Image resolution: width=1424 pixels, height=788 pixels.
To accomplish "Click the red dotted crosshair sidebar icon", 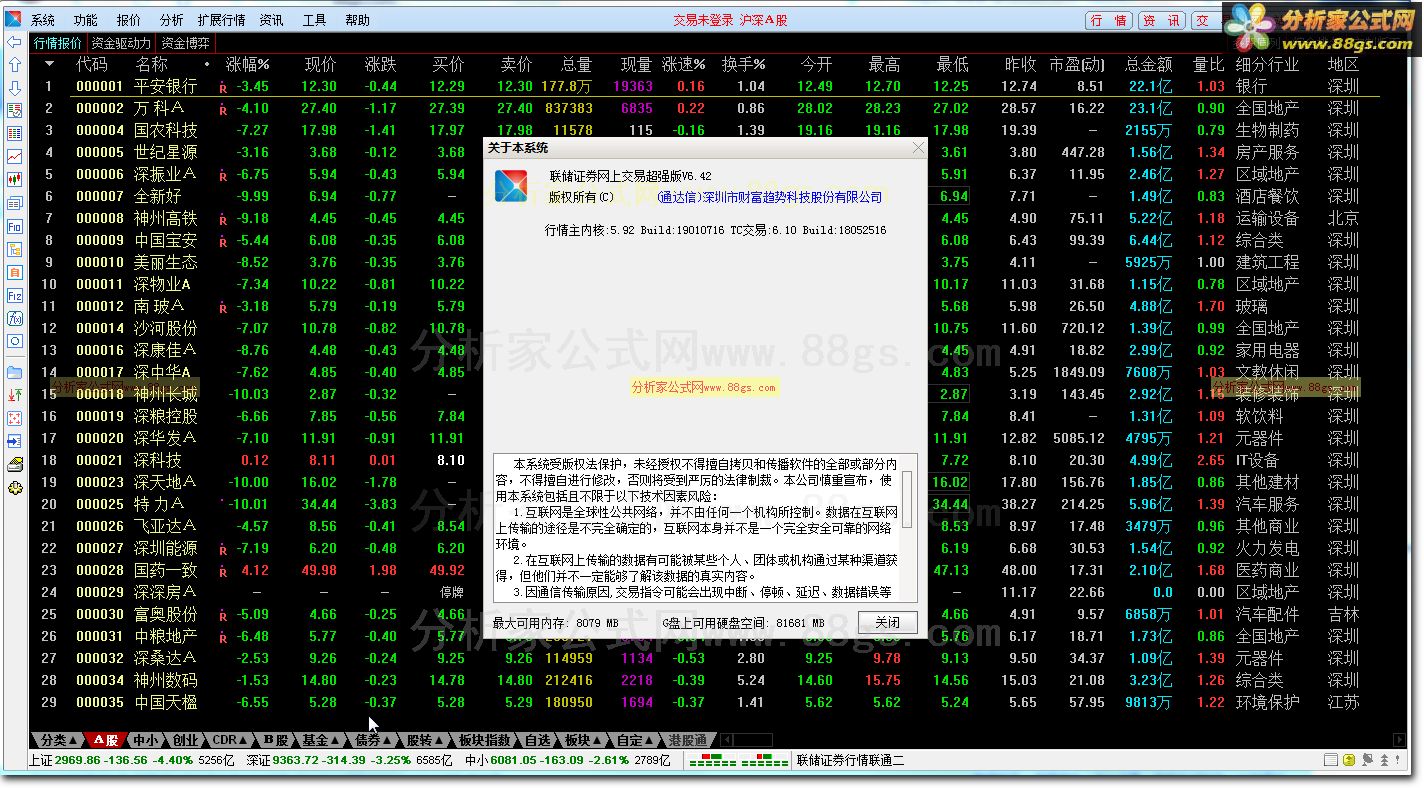I will (x=14, y=418).
